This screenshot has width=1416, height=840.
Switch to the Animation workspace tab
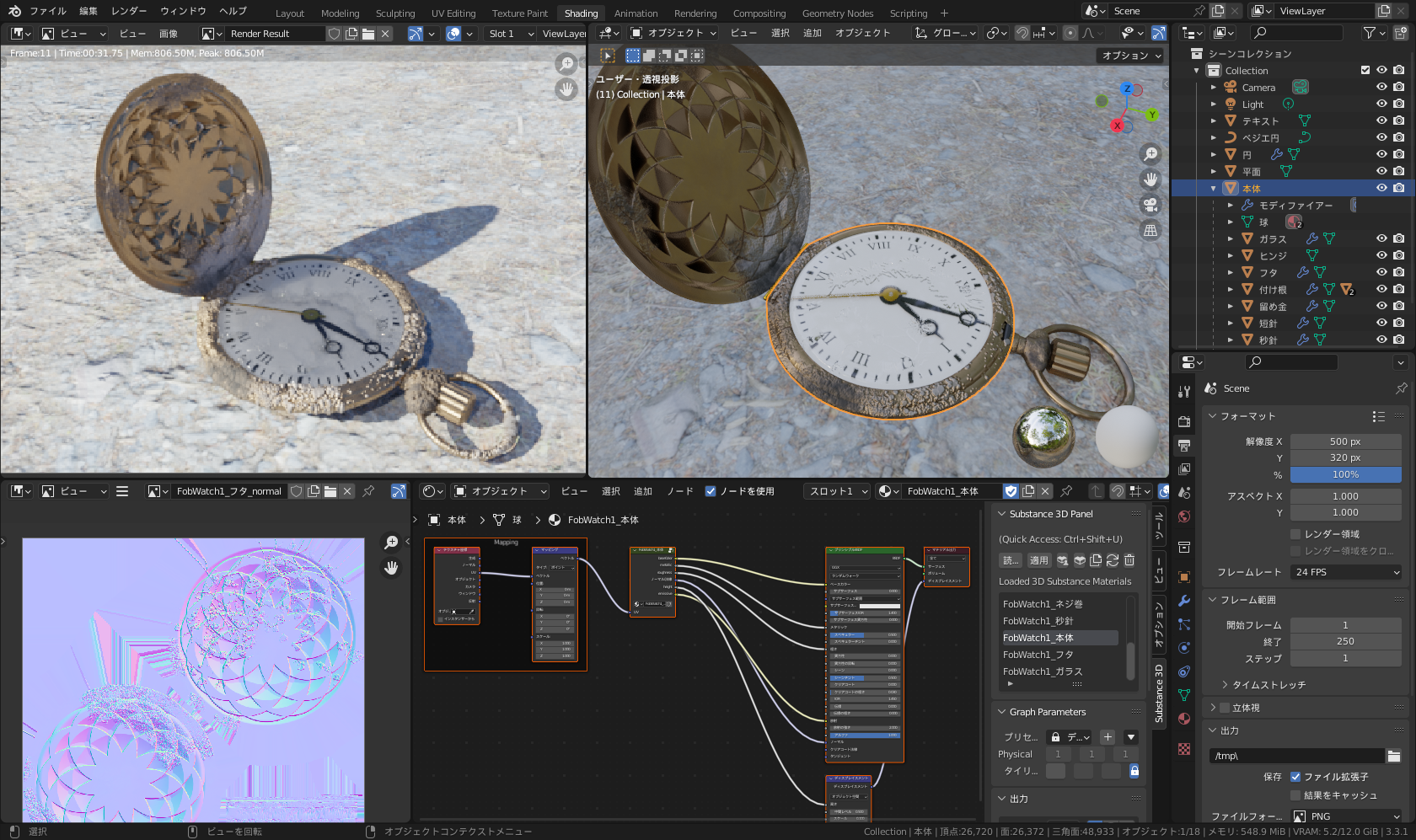click(x=636, y=13)
